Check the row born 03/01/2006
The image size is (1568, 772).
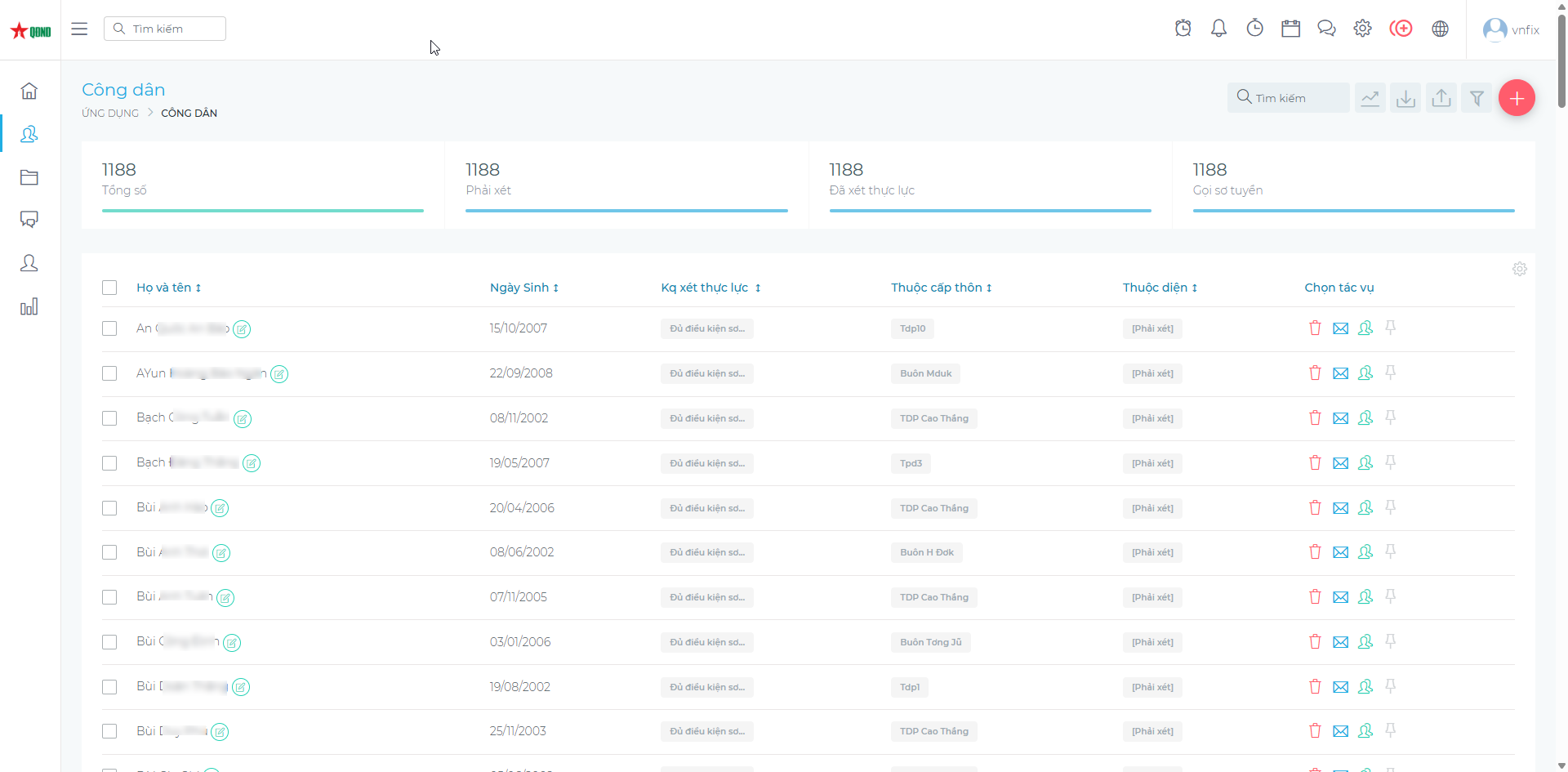coord(109,642)
